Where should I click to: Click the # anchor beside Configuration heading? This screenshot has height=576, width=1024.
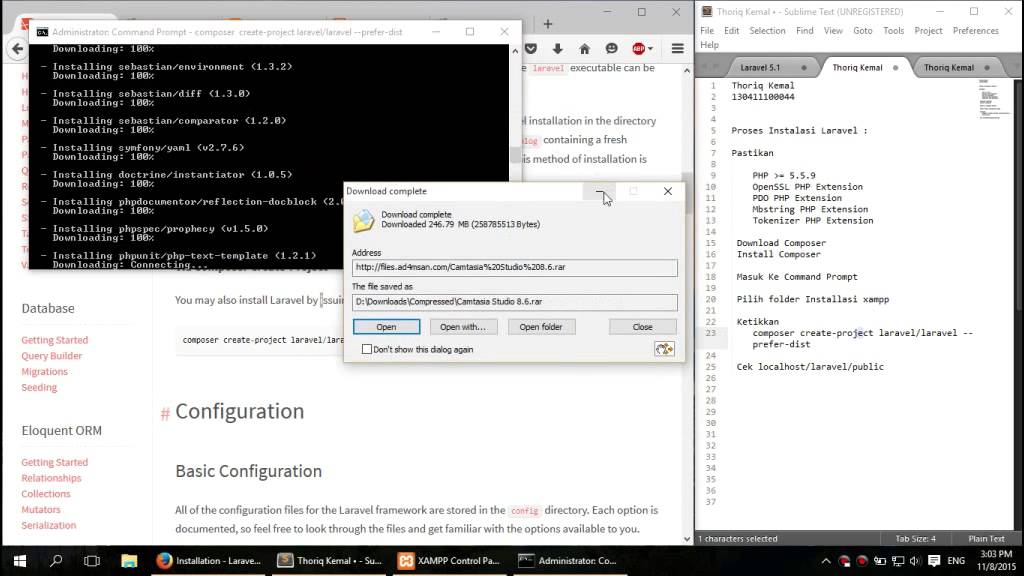[x=165, y=413]
